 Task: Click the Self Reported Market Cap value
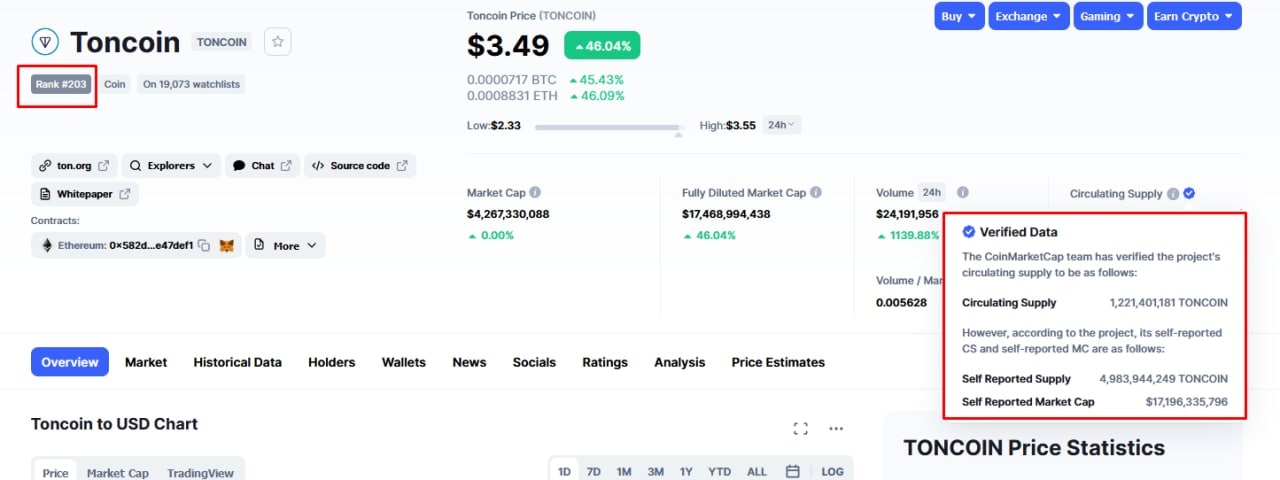coord(1187,402)
